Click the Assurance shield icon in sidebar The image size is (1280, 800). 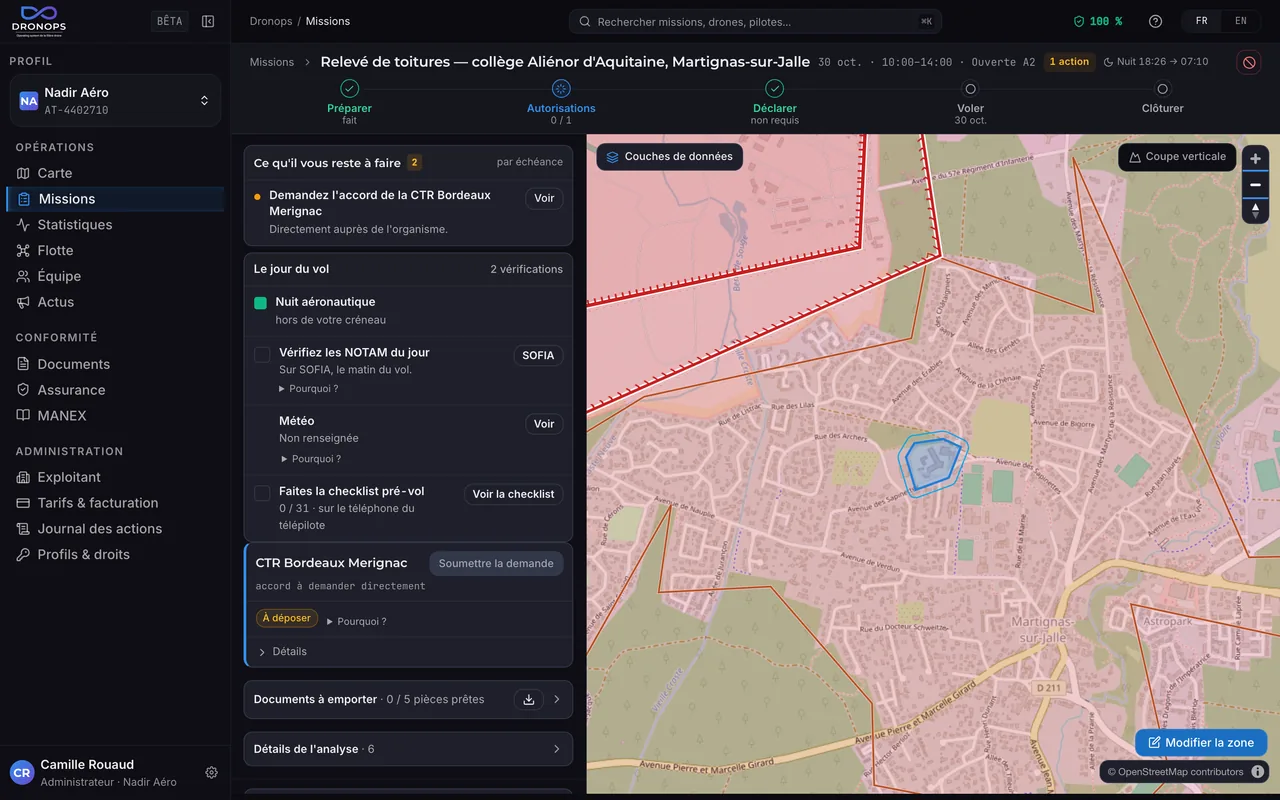pos(23,390)
